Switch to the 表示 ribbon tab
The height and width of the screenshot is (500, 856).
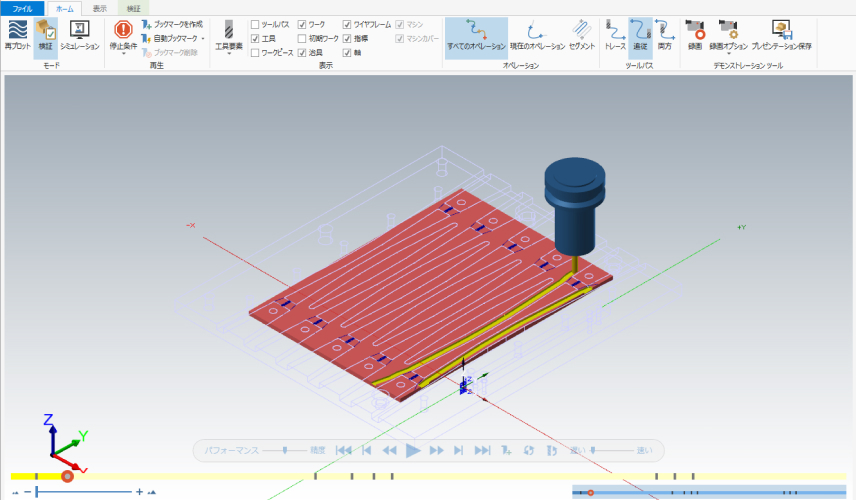(x=99, y=7)
